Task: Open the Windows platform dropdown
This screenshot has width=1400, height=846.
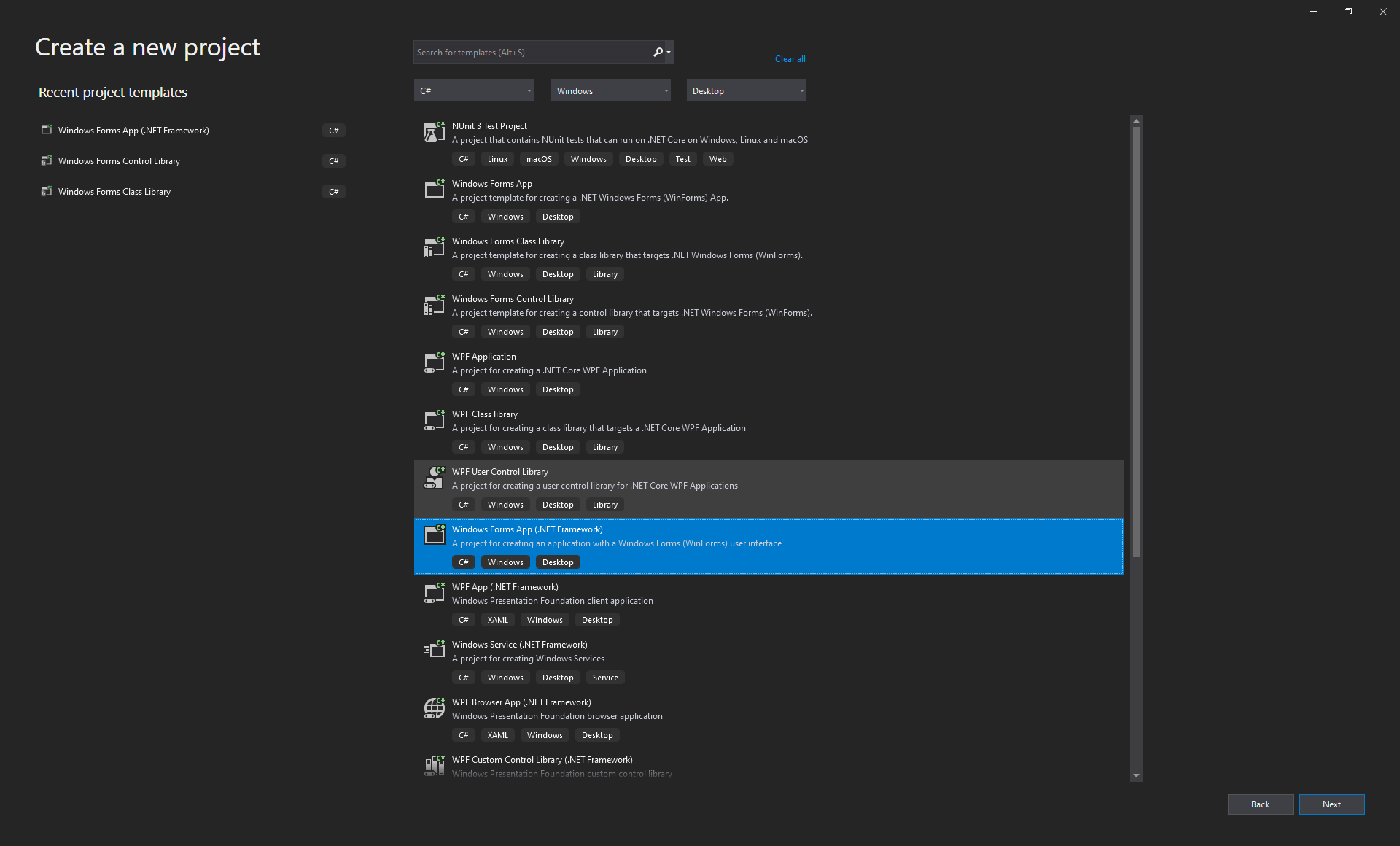Action: point(610,90)
